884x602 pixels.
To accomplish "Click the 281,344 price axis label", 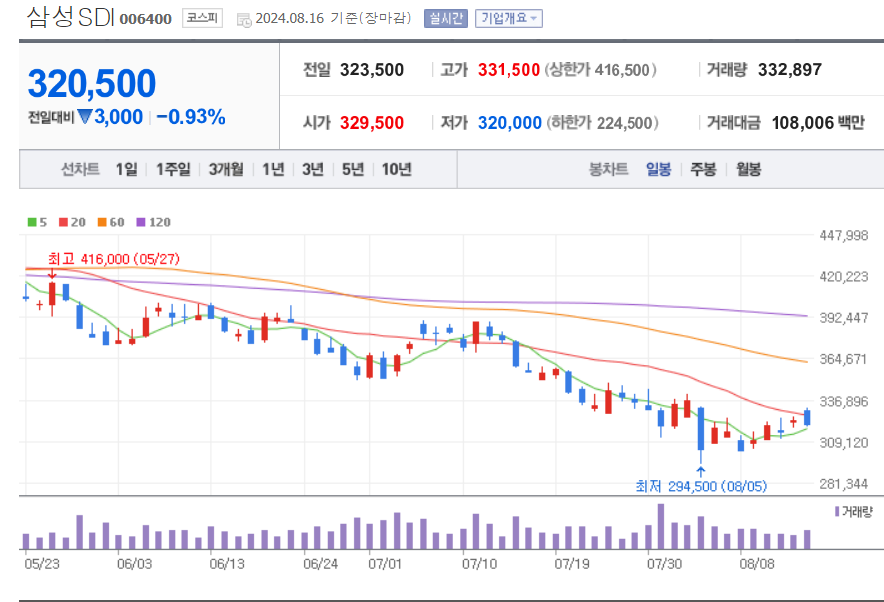I will [844, 484].
